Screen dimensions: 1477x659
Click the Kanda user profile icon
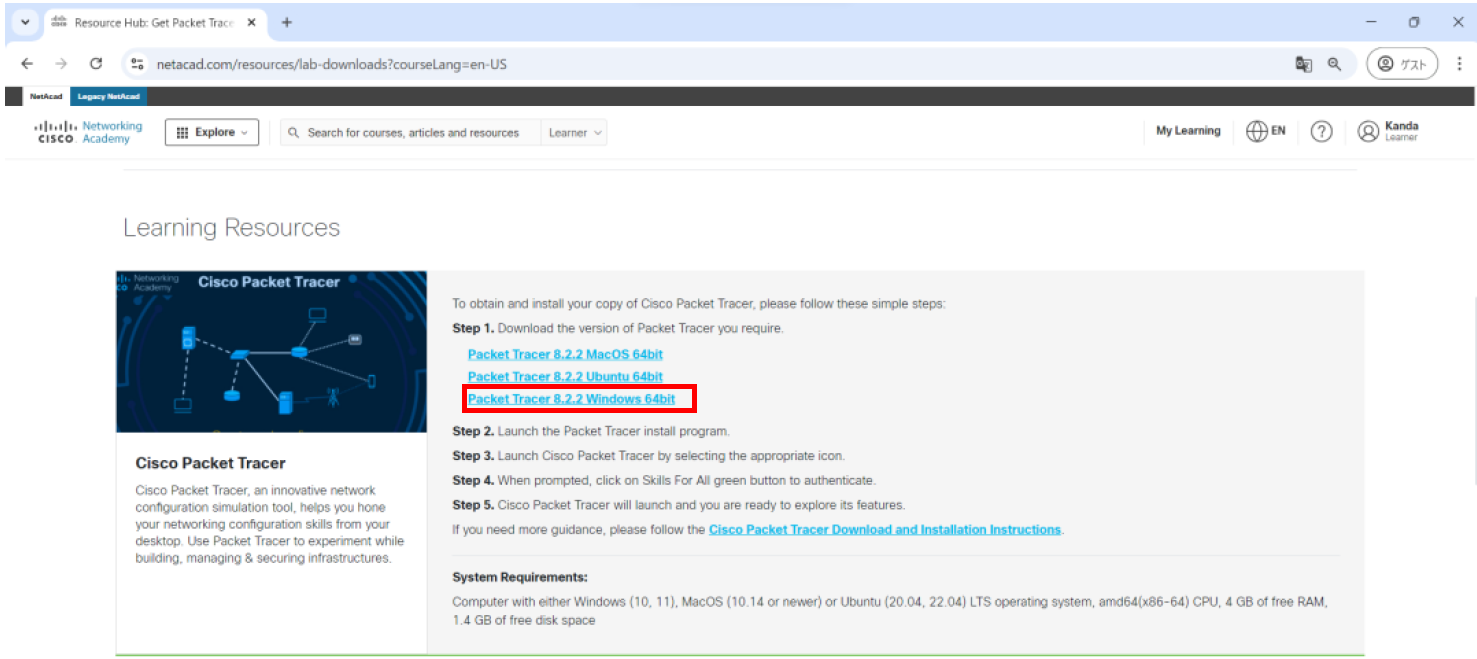pos(1368,132)
